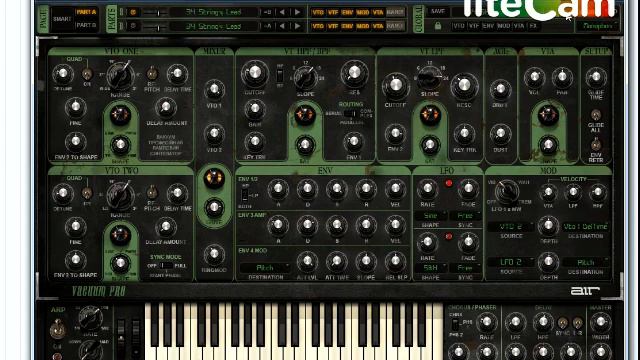Click the ENV 1/2 Attack knob
This screenshot has width=640, height=360.
278,189
